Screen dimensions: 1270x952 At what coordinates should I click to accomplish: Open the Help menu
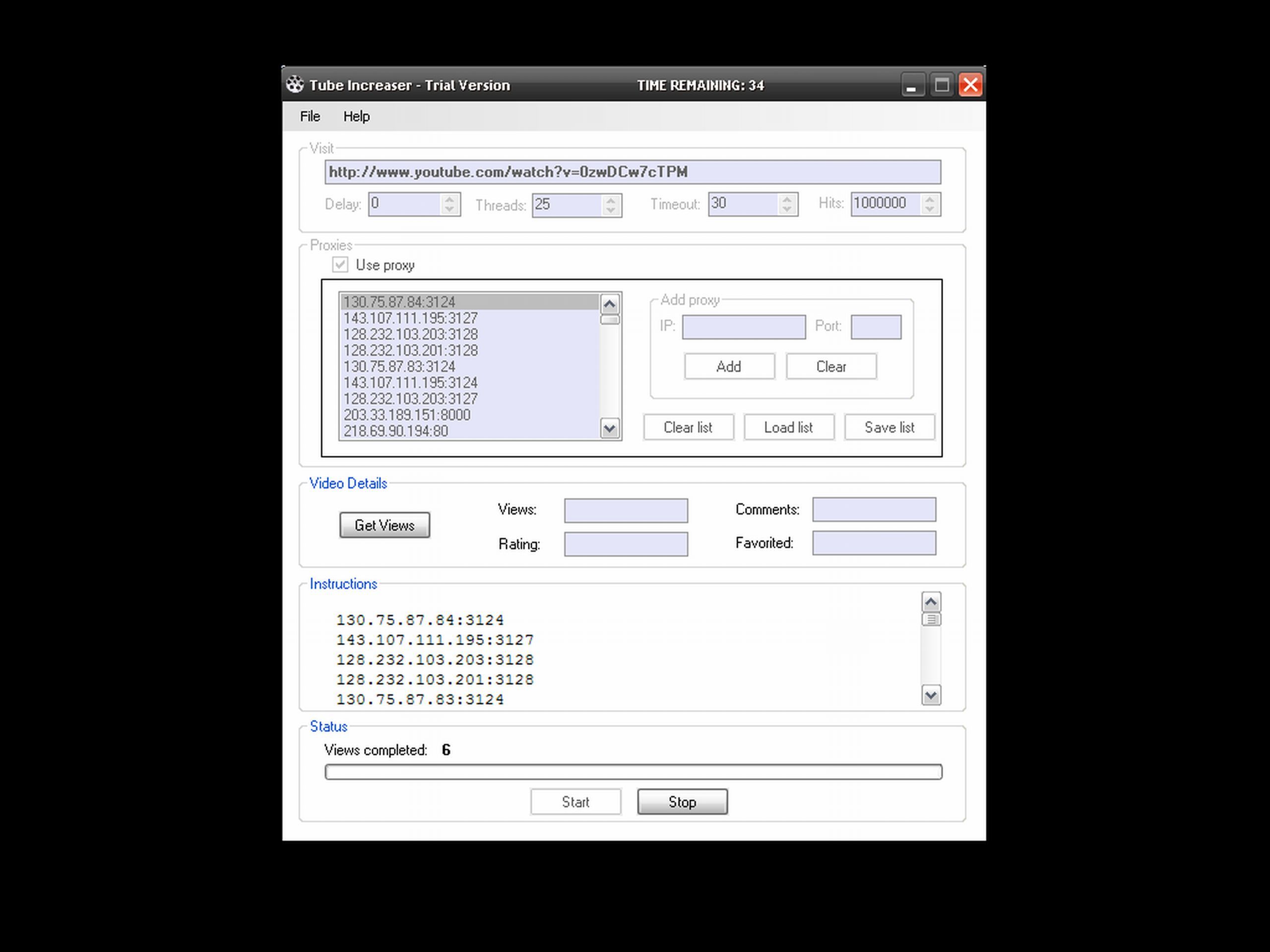(x=357, y=116)
